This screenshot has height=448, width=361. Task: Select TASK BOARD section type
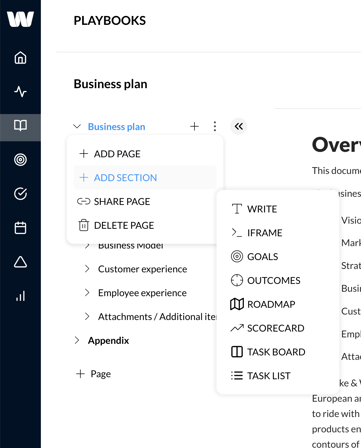[x=278, y=352]
